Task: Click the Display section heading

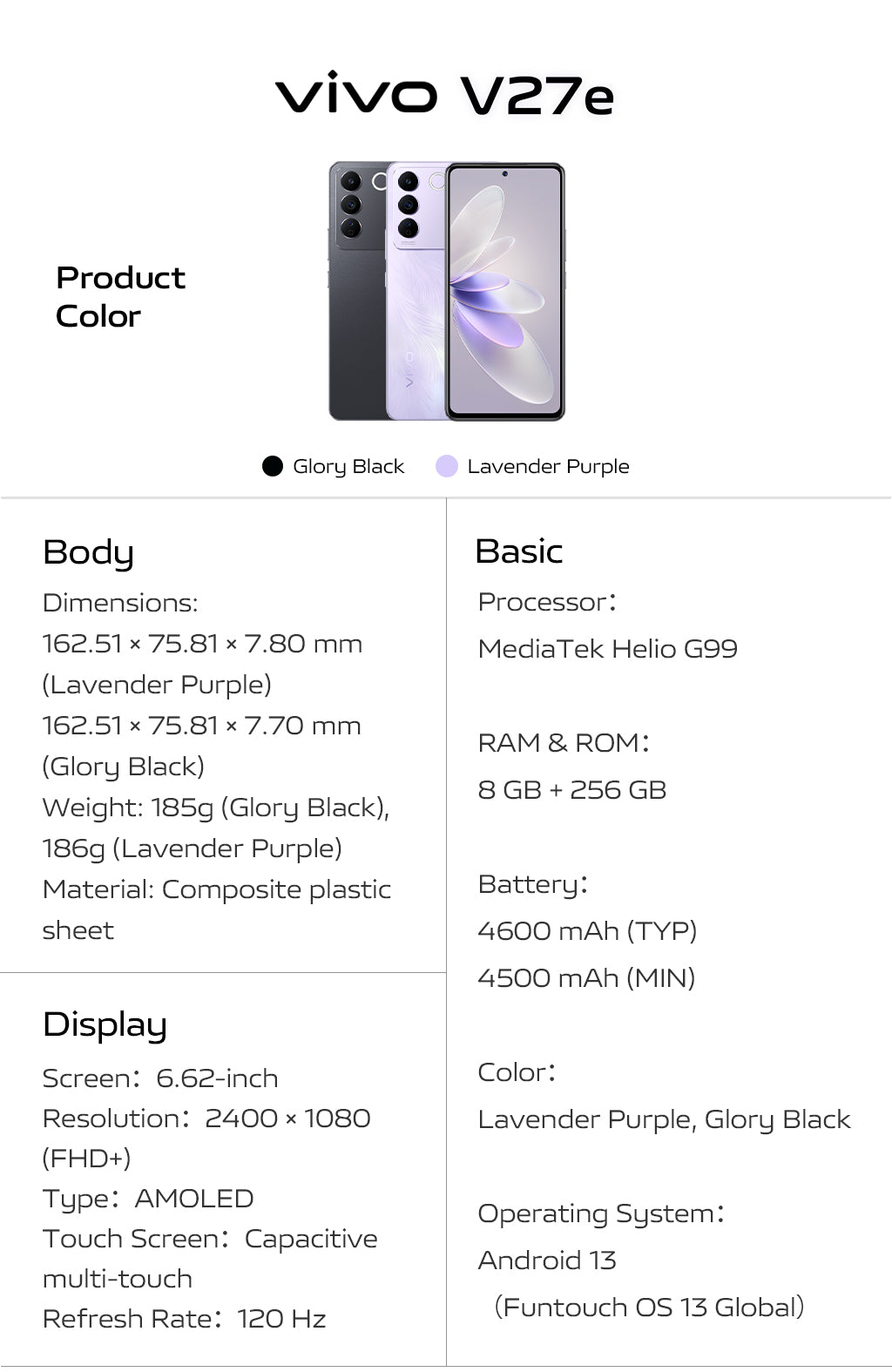Action: (105, 1026)
